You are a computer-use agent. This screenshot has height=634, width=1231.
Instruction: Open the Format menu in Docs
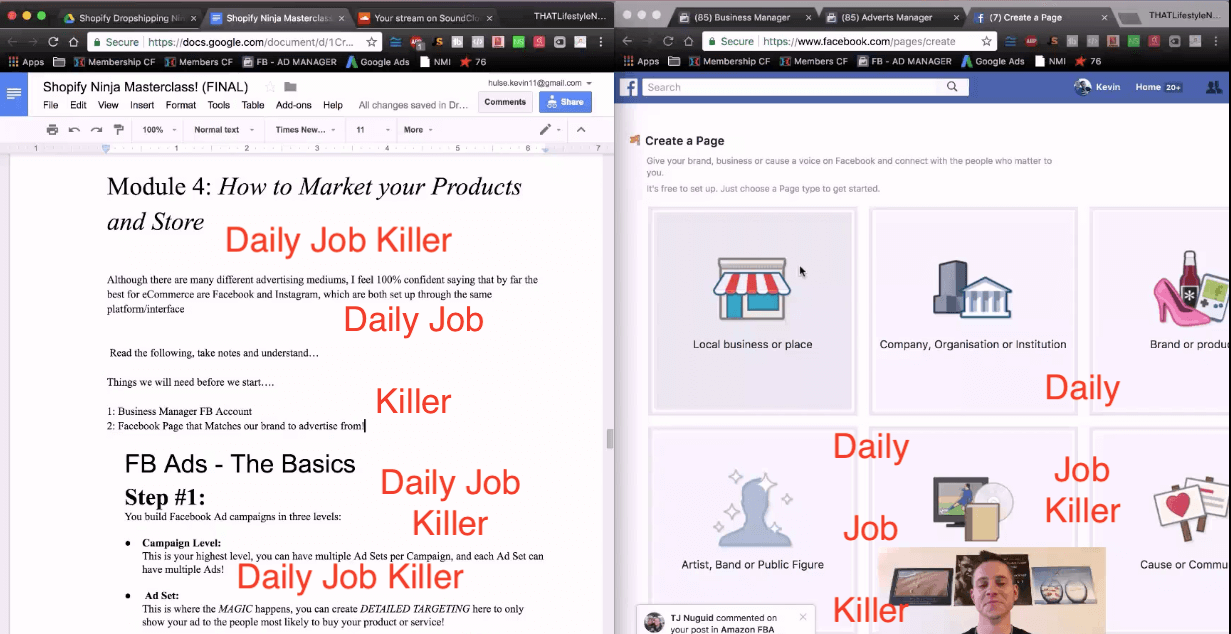pyautogui.click(x=181, y=105)
